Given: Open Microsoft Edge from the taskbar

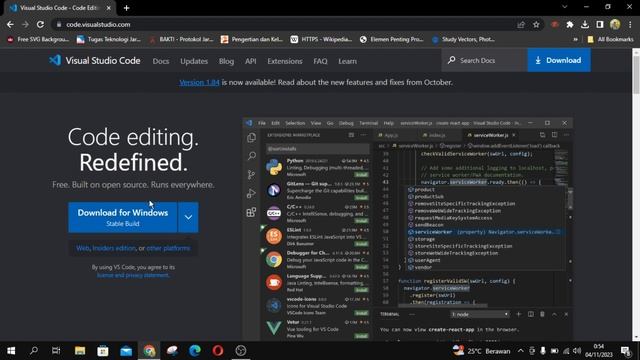Looking at the screenshot, I should (x=195, y=351).
